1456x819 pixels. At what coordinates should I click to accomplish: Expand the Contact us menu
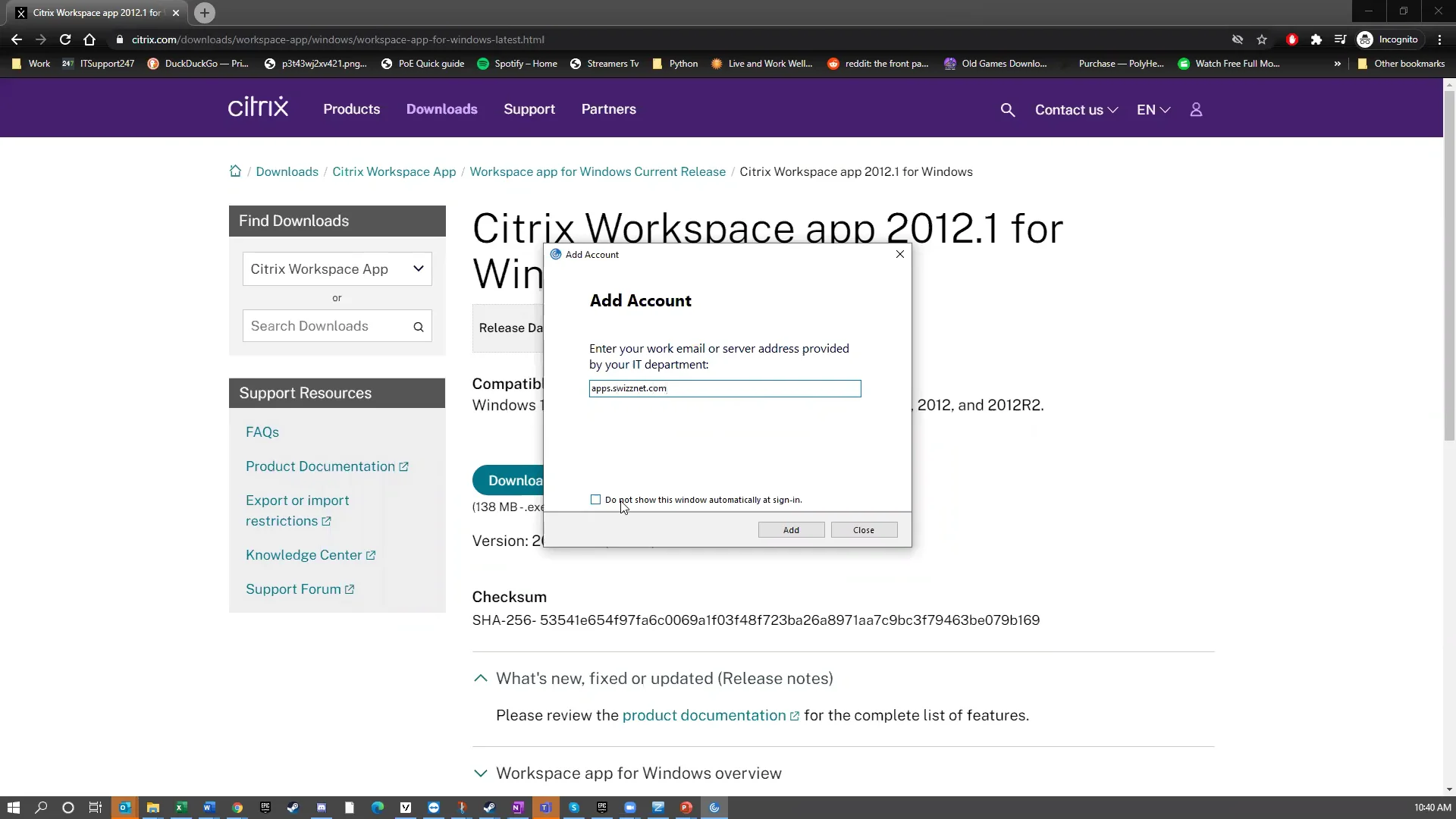(x=1076, y=110)
